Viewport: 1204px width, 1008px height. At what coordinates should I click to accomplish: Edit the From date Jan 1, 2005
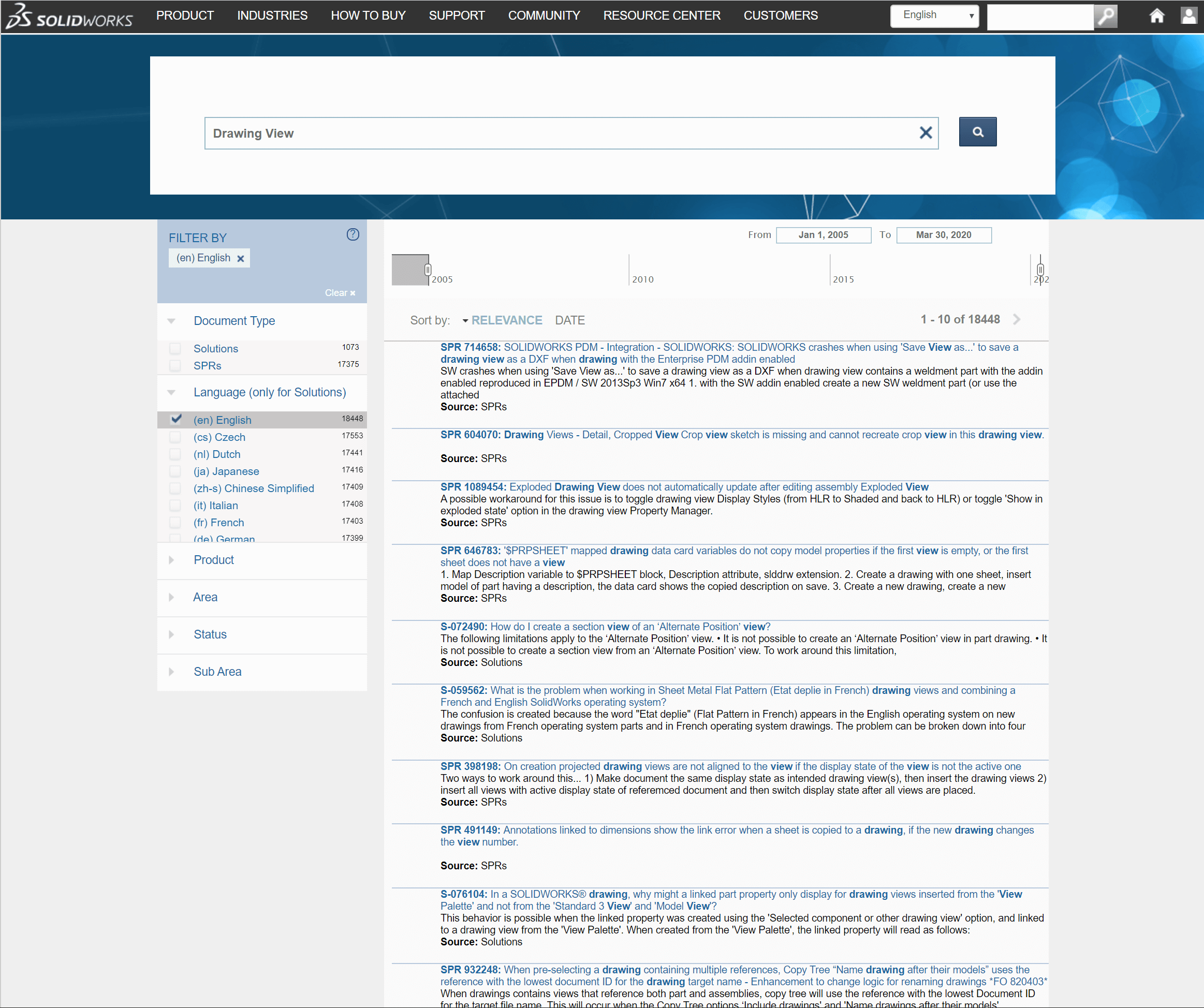(x=824, y=235)
